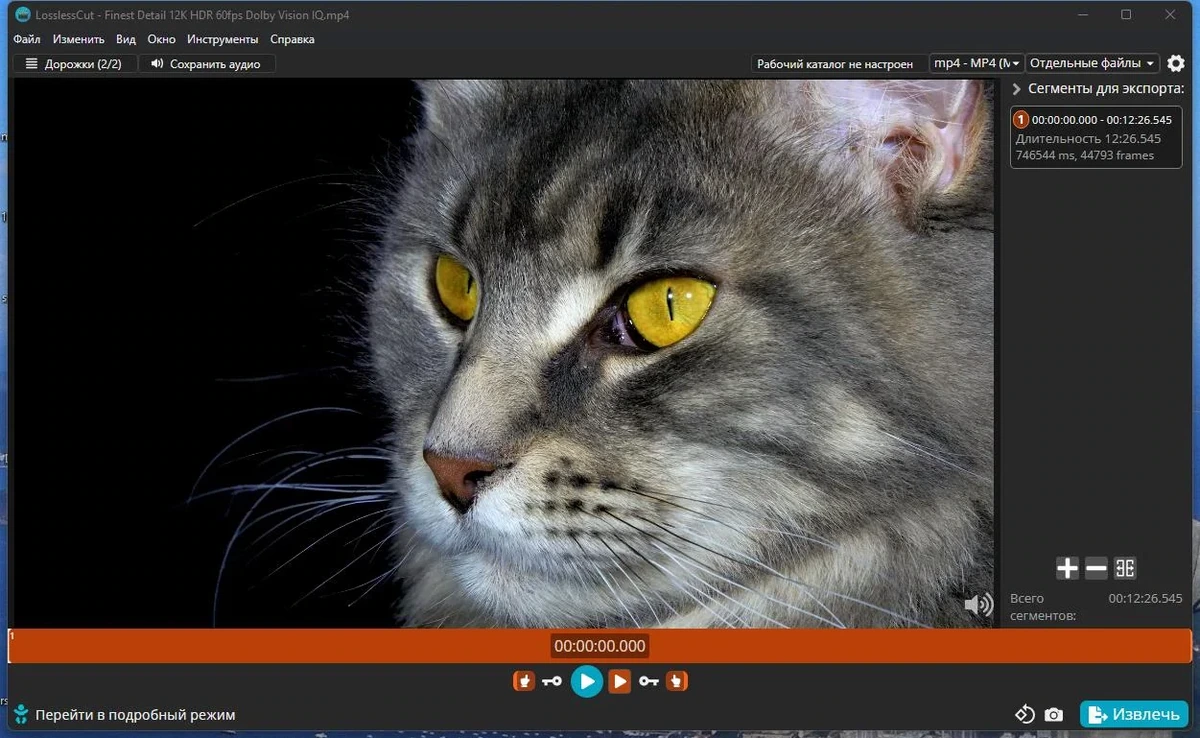Viewport: 1200px width, 738px height.
Task: Open the Файл menu
Action: coord(27,39)
